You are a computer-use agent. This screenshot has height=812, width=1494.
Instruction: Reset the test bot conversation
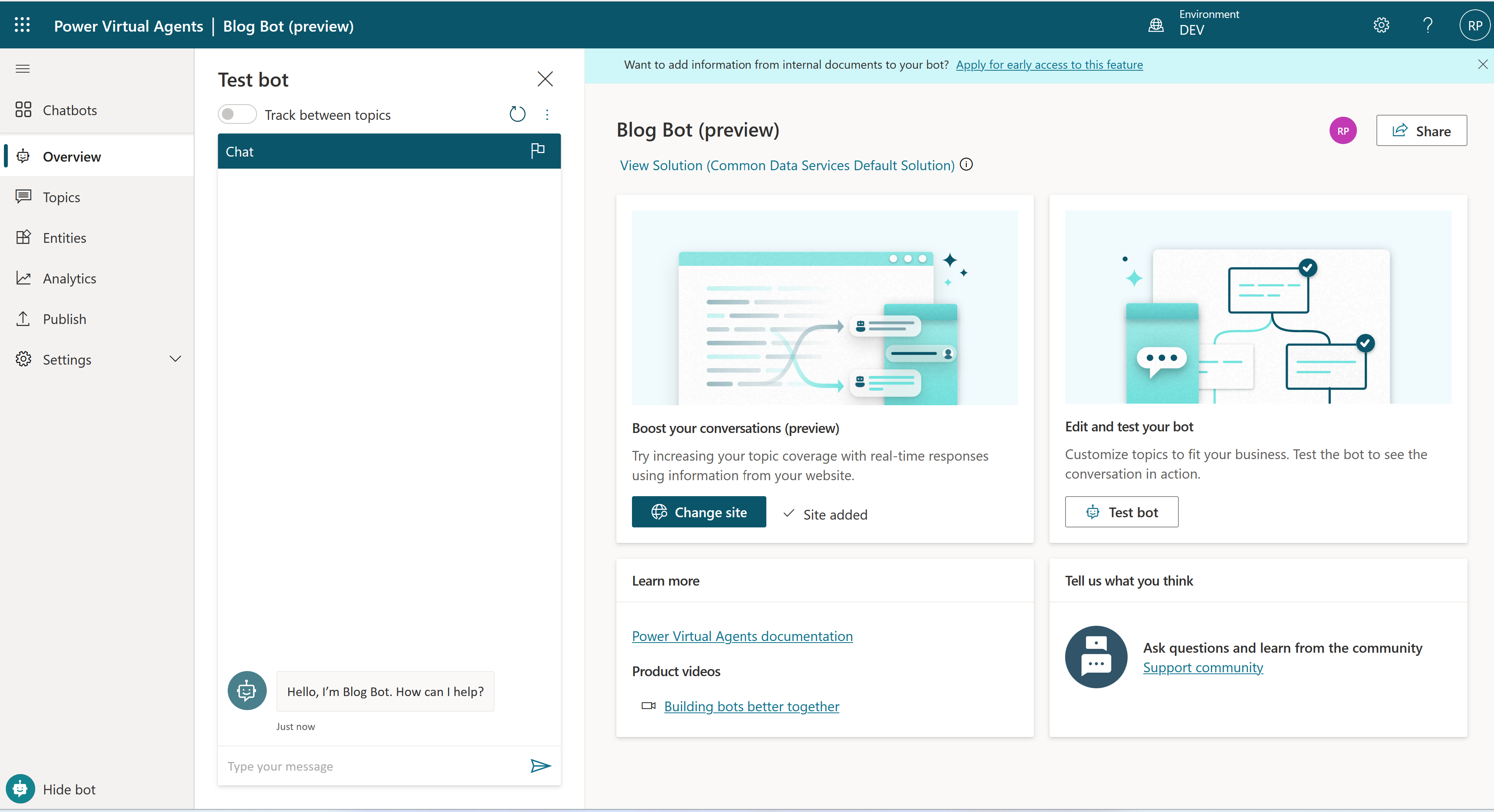[517, 114]
